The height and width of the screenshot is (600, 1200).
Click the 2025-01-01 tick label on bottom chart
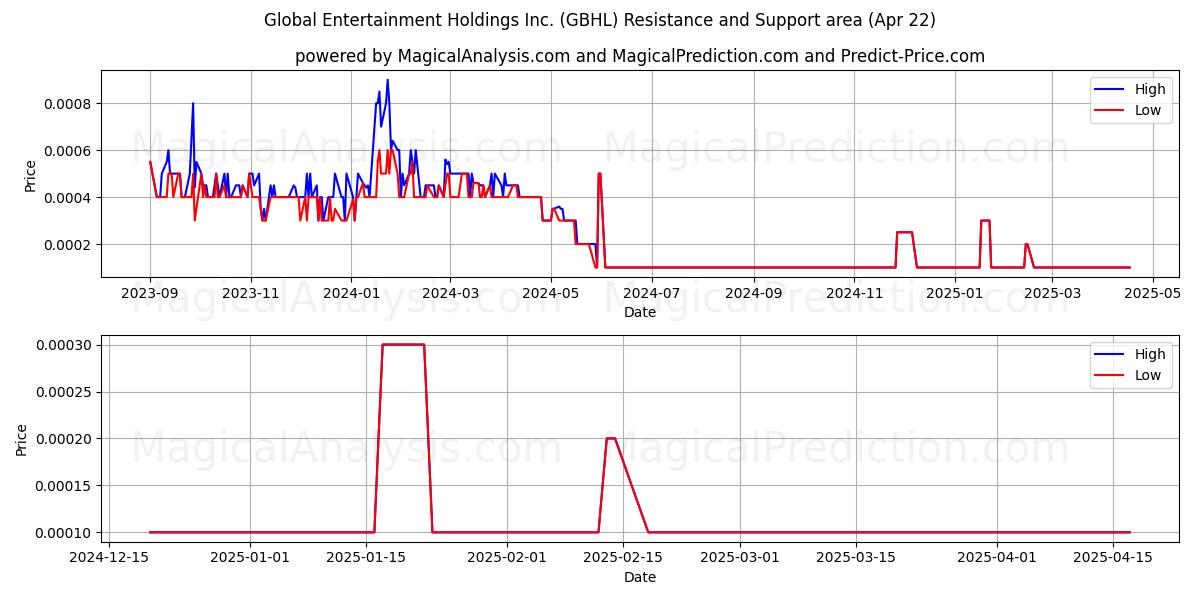250,558
